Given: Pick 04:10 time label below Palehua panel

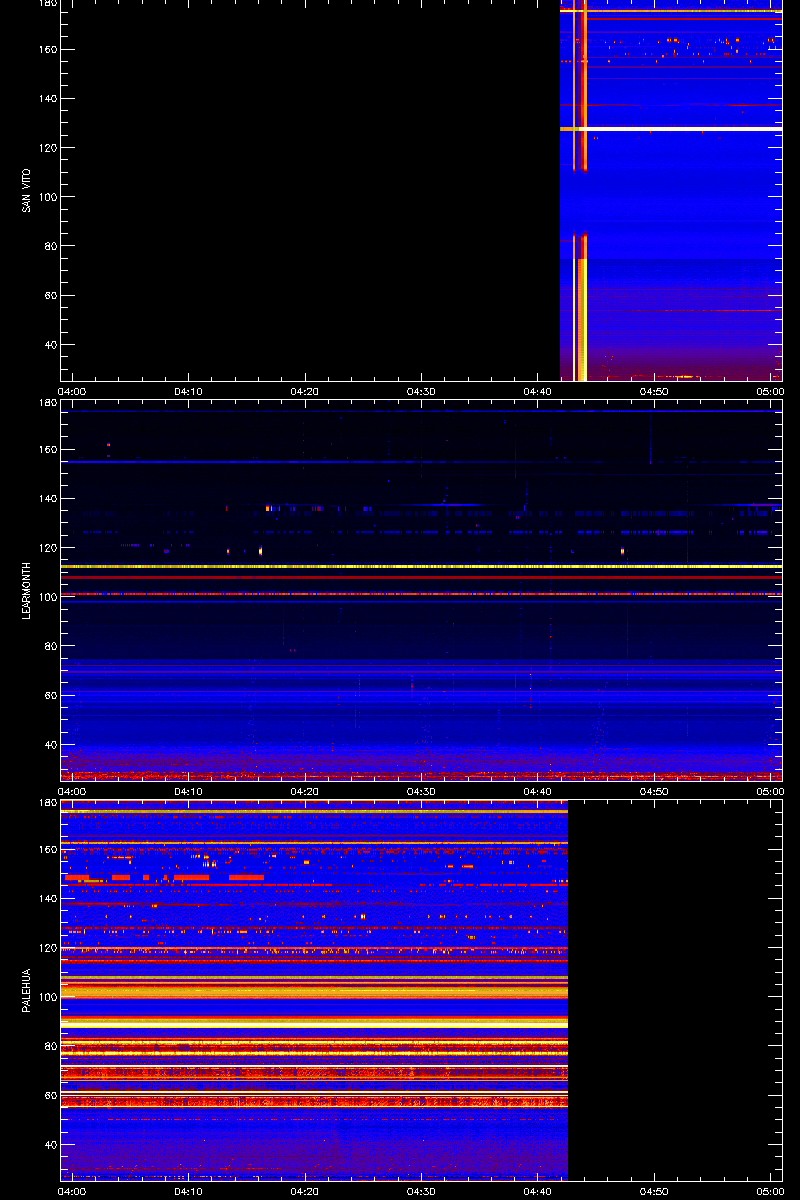Looking at the screenshot, I should (189, 1192).
